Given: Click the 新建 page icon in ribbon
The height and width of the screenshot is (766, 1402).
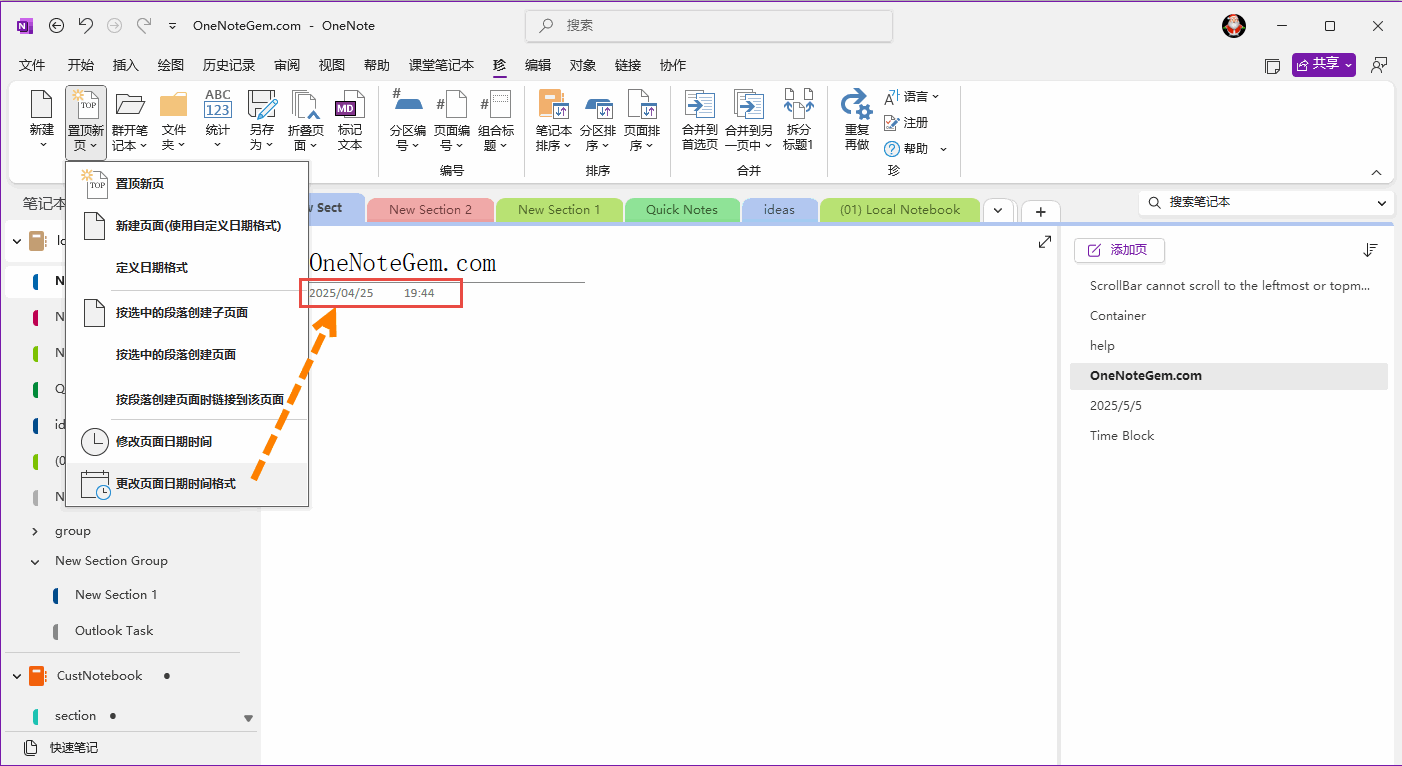Looking at the screenshot, I should (x=41, y=104).
